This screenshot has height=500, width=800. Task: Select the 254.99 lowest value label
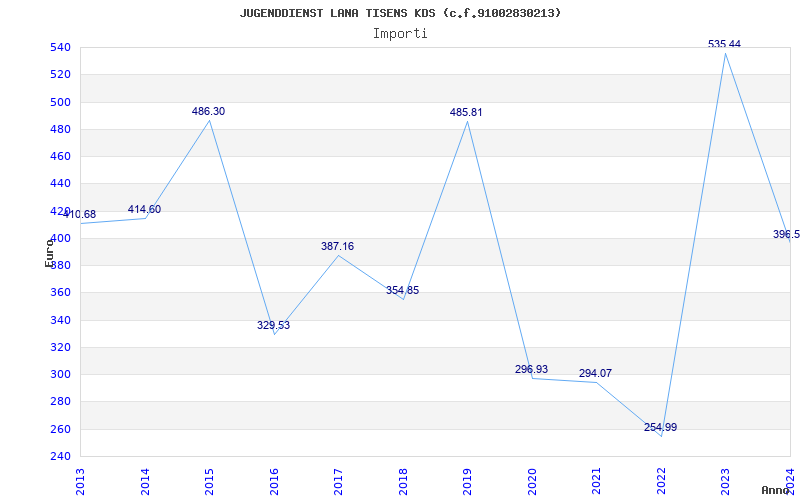coord(660,427)
